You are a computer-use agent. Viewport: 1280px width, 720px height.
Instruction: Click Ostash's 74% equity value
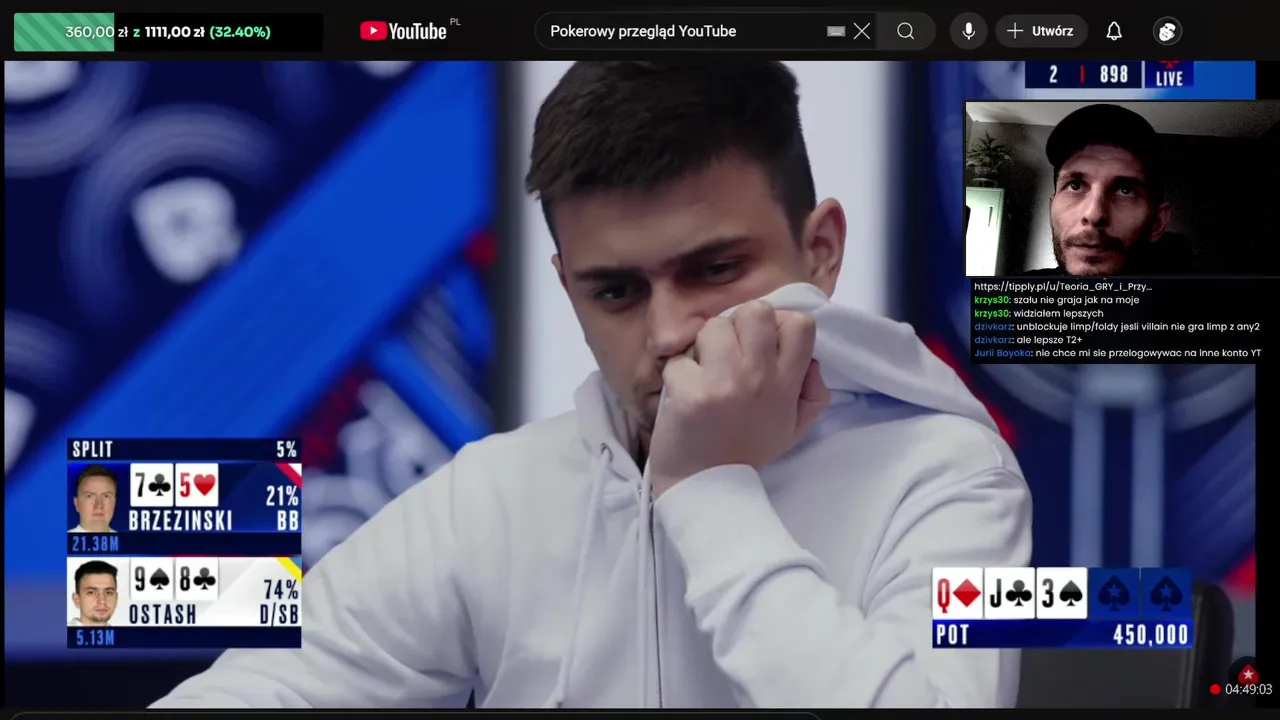coord(282,589)
